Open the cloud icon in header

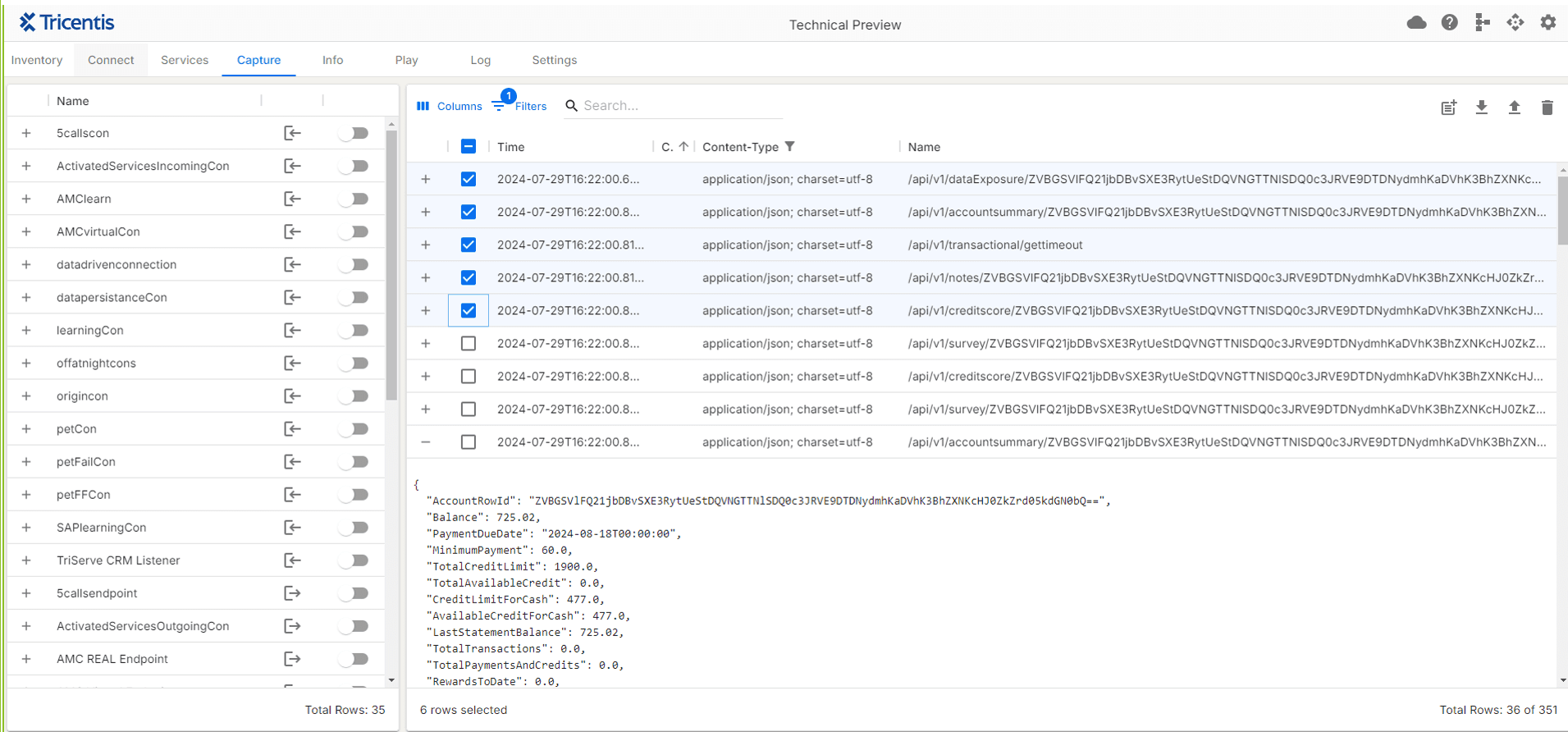(x=1416, y=23)
